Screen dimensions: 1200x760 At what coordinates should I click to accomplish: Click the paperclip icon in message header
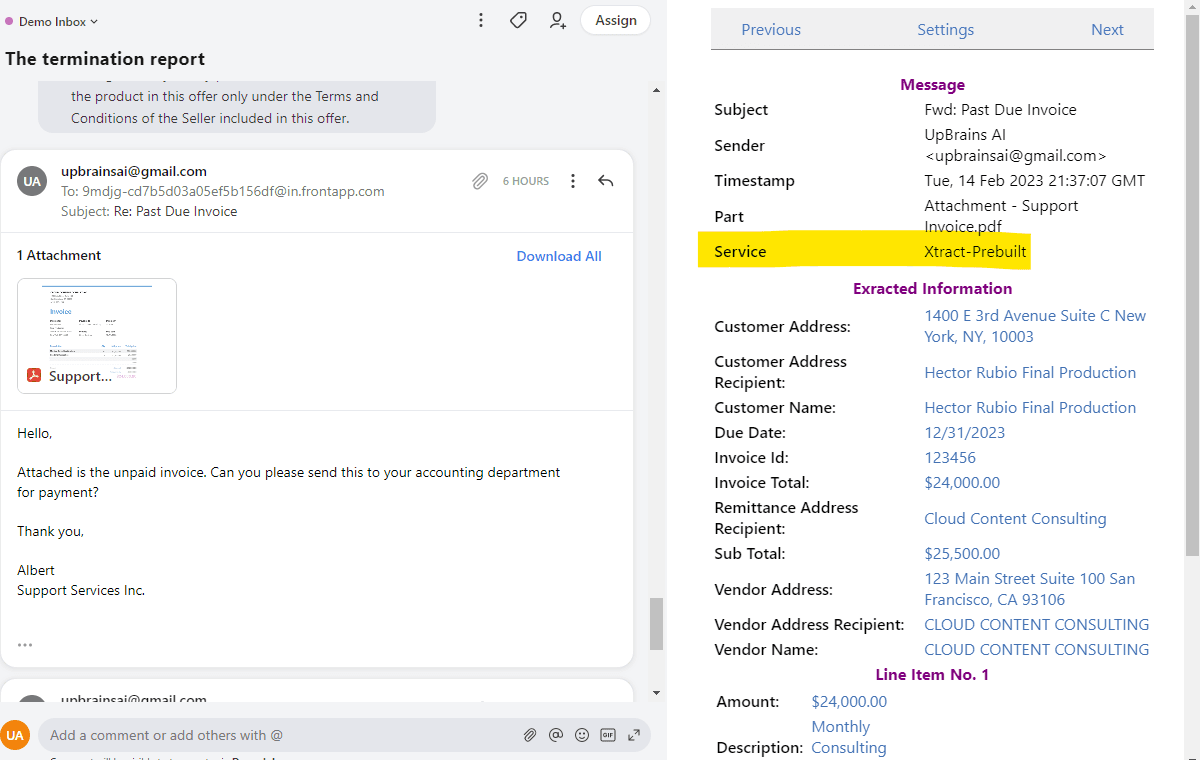point(480,181)
